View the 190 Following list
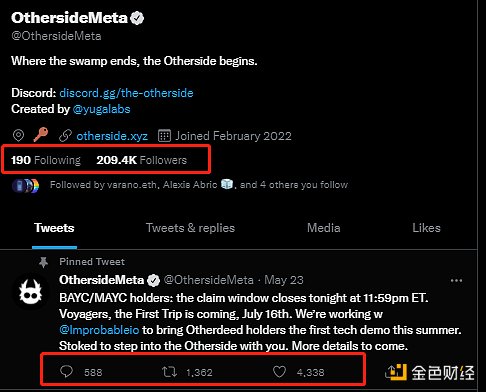Screen dimensions: 486x392 point(46,160)
